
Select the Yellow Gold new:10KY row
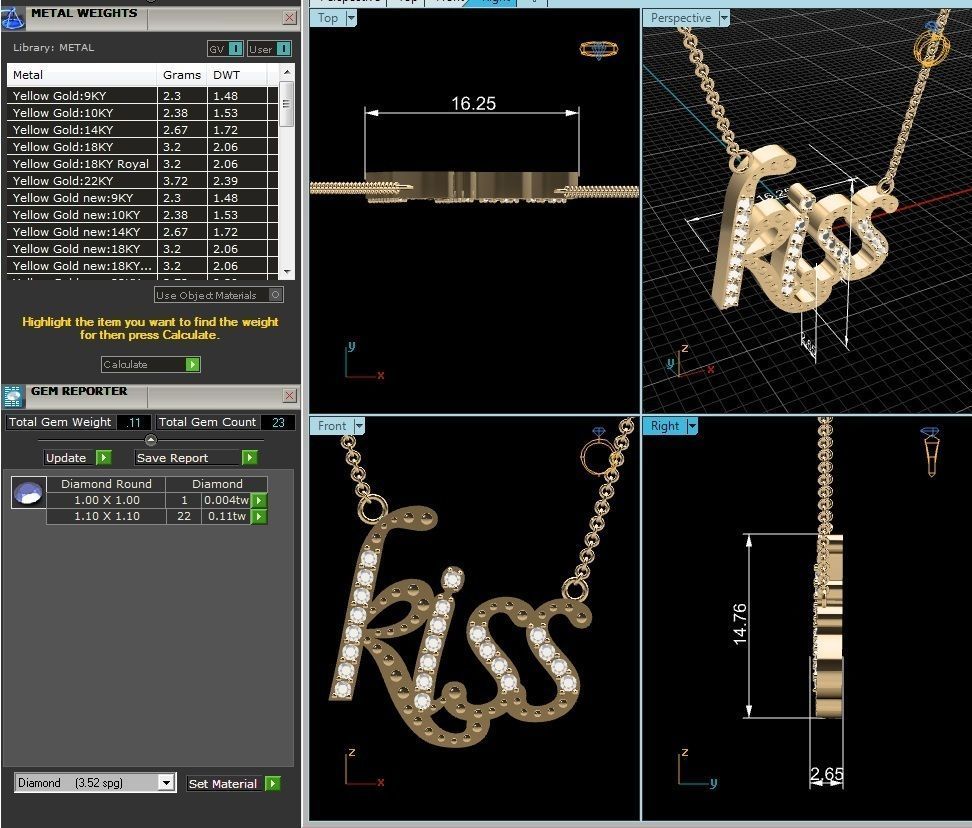(143, 215)
